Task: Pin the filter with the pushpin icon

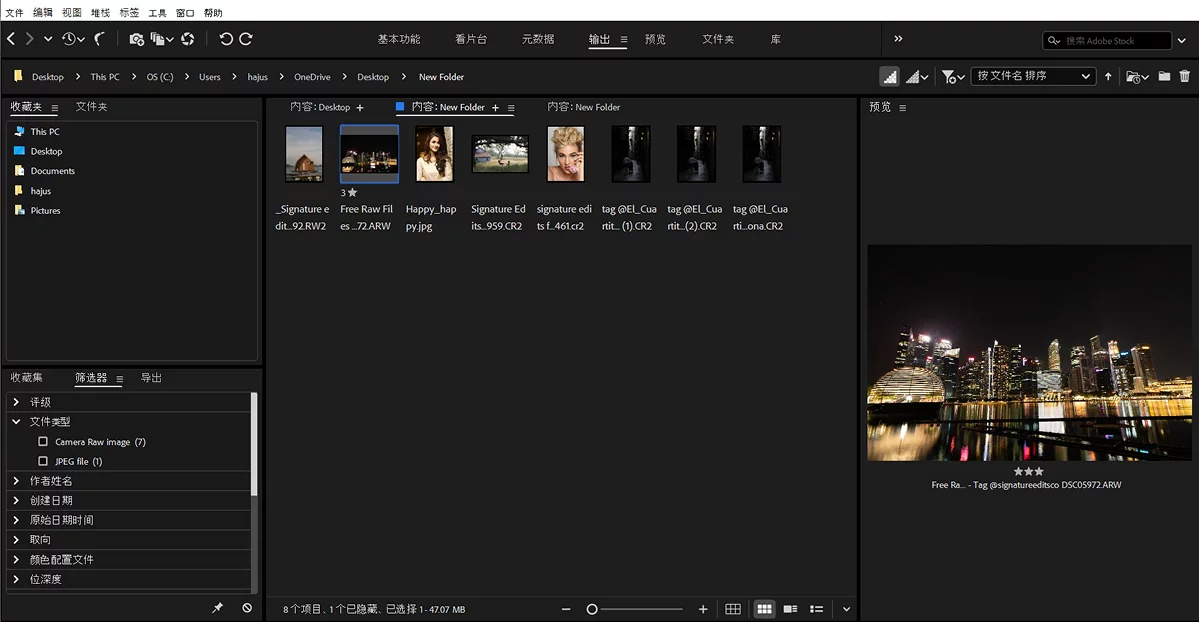Action: pos(217,607)
